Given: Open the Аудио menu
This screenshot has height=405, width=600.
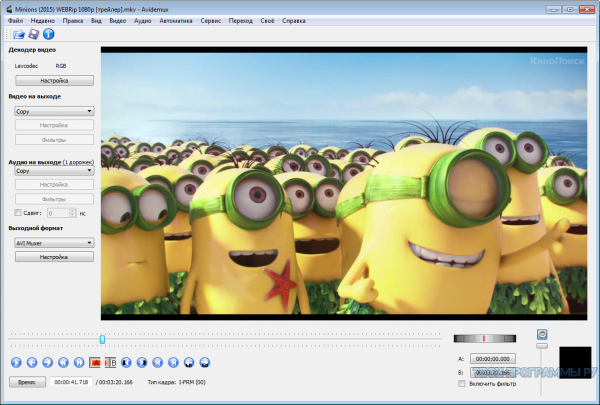Looking at the screenshot, I should click(x=143, y=21).
